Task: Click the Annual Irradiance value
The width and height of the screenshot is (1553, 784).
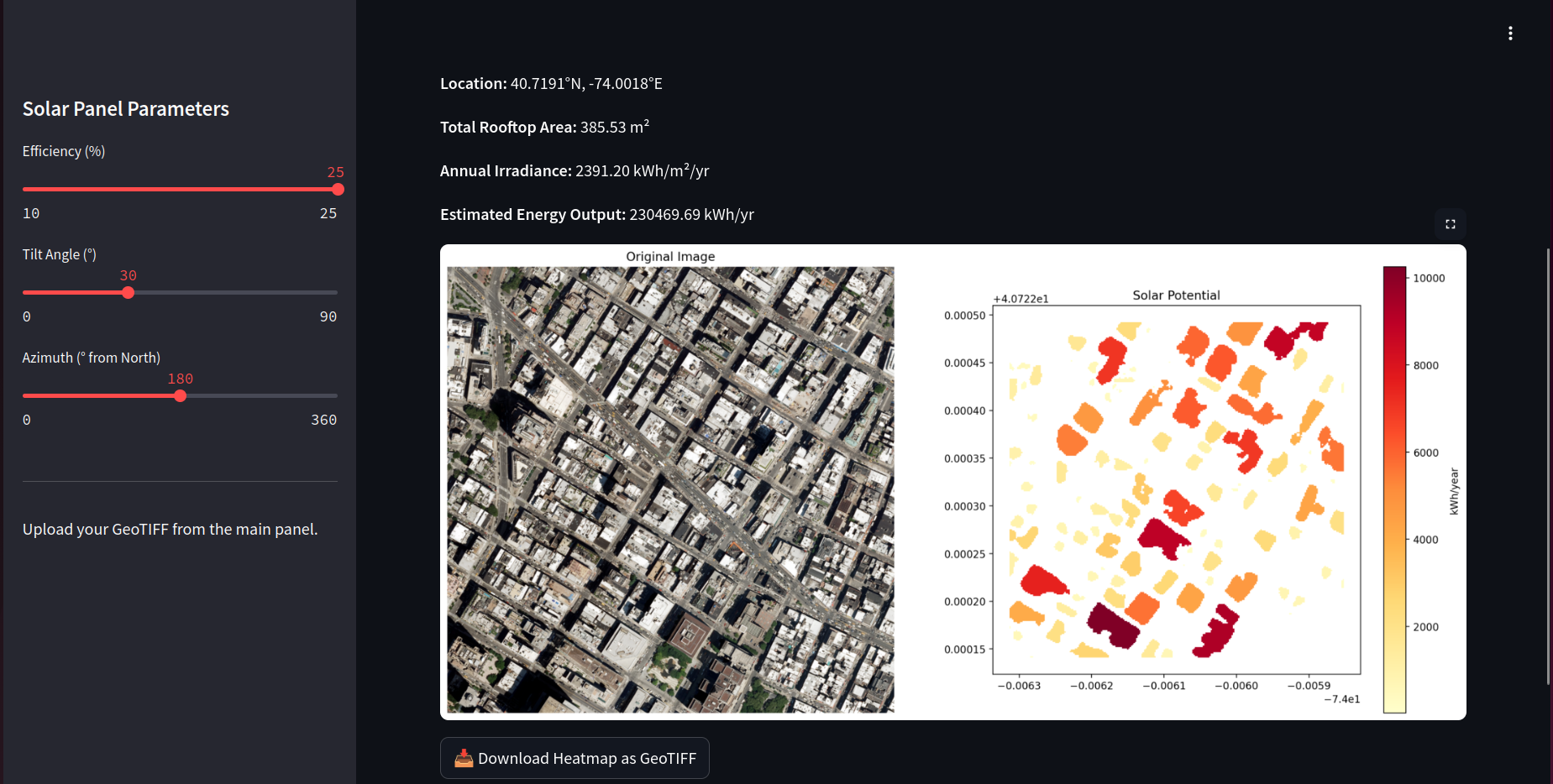Action: pos(642,170)
